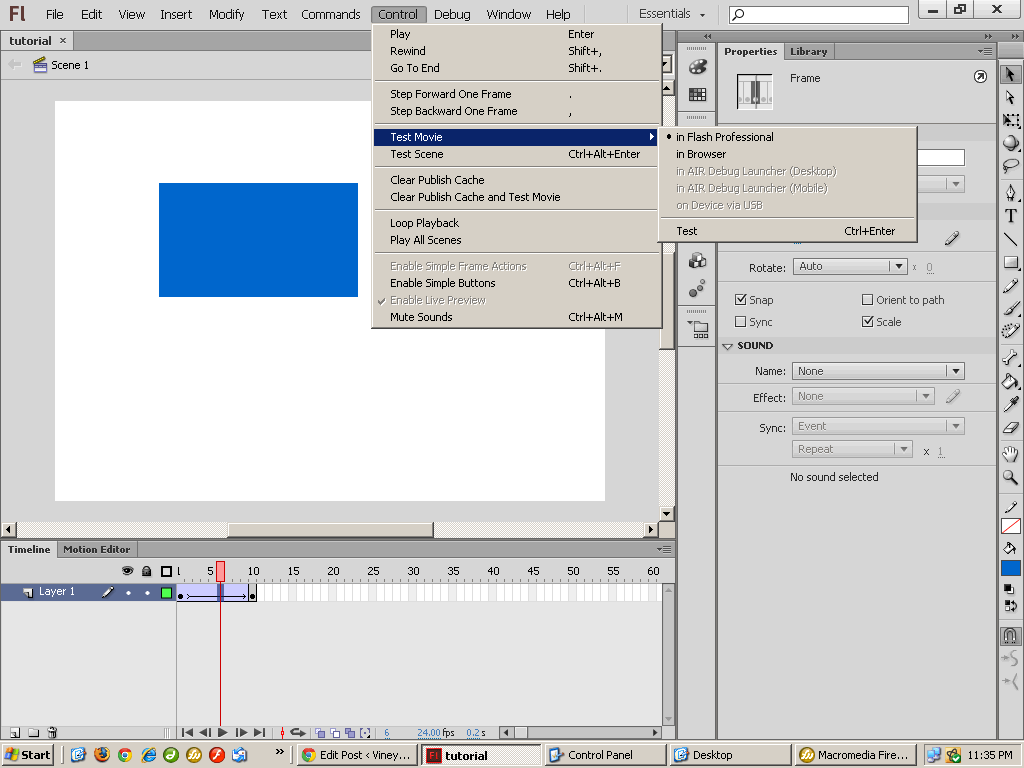Select the Free Transform tool

[x=1010, y=120]
